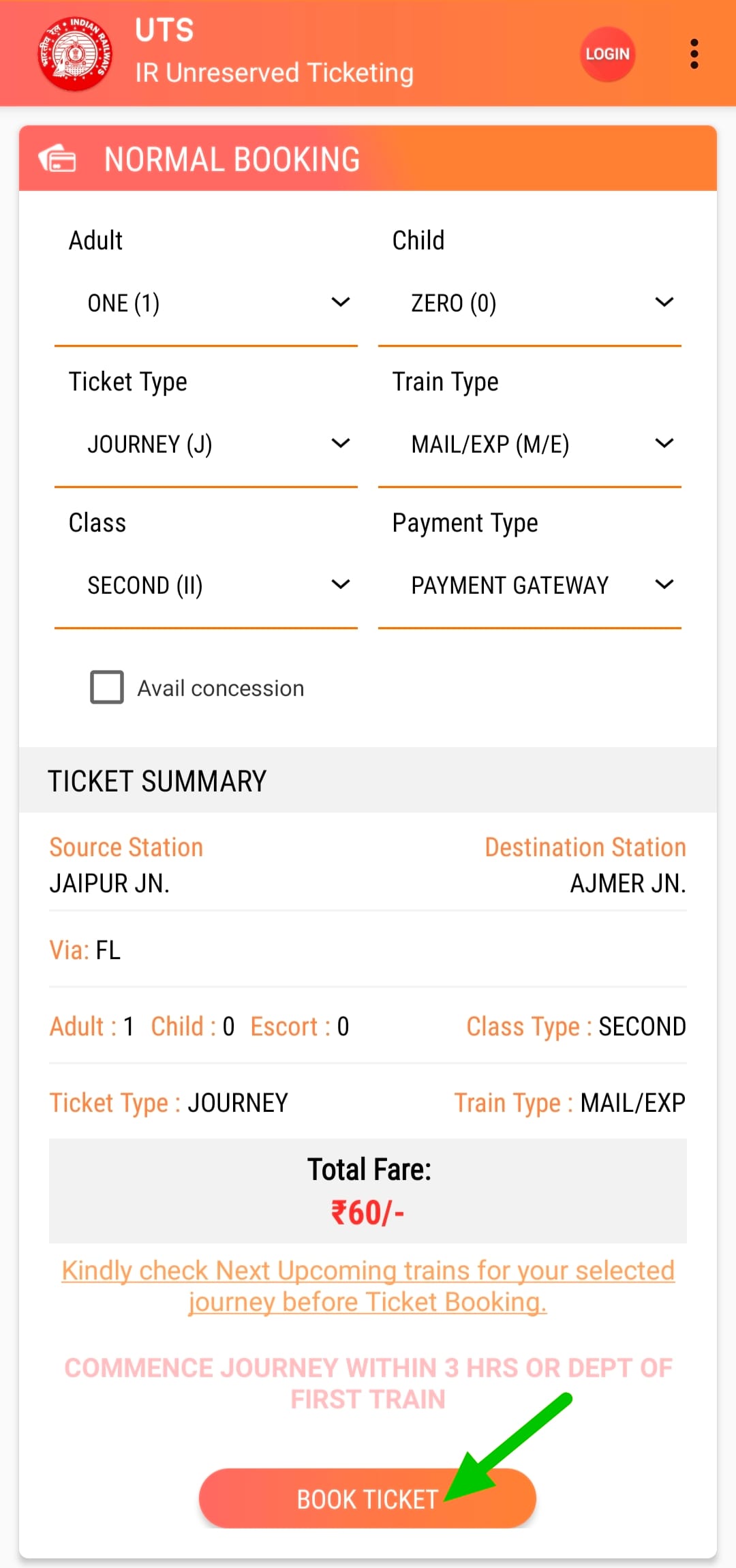Tap the Total Fare ₹60 box
This screenshot has width=736, height=1568.
pos(368,1191)
